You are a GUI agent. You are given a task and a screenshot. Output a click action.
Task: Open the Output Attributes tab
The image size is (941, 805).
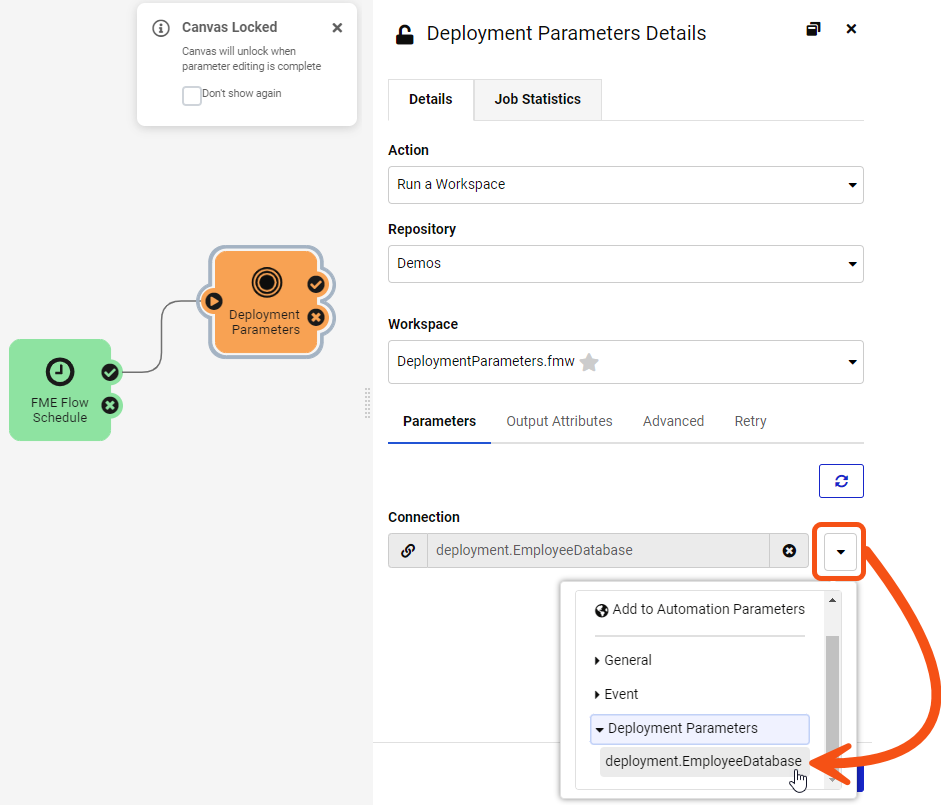[559, 421]
